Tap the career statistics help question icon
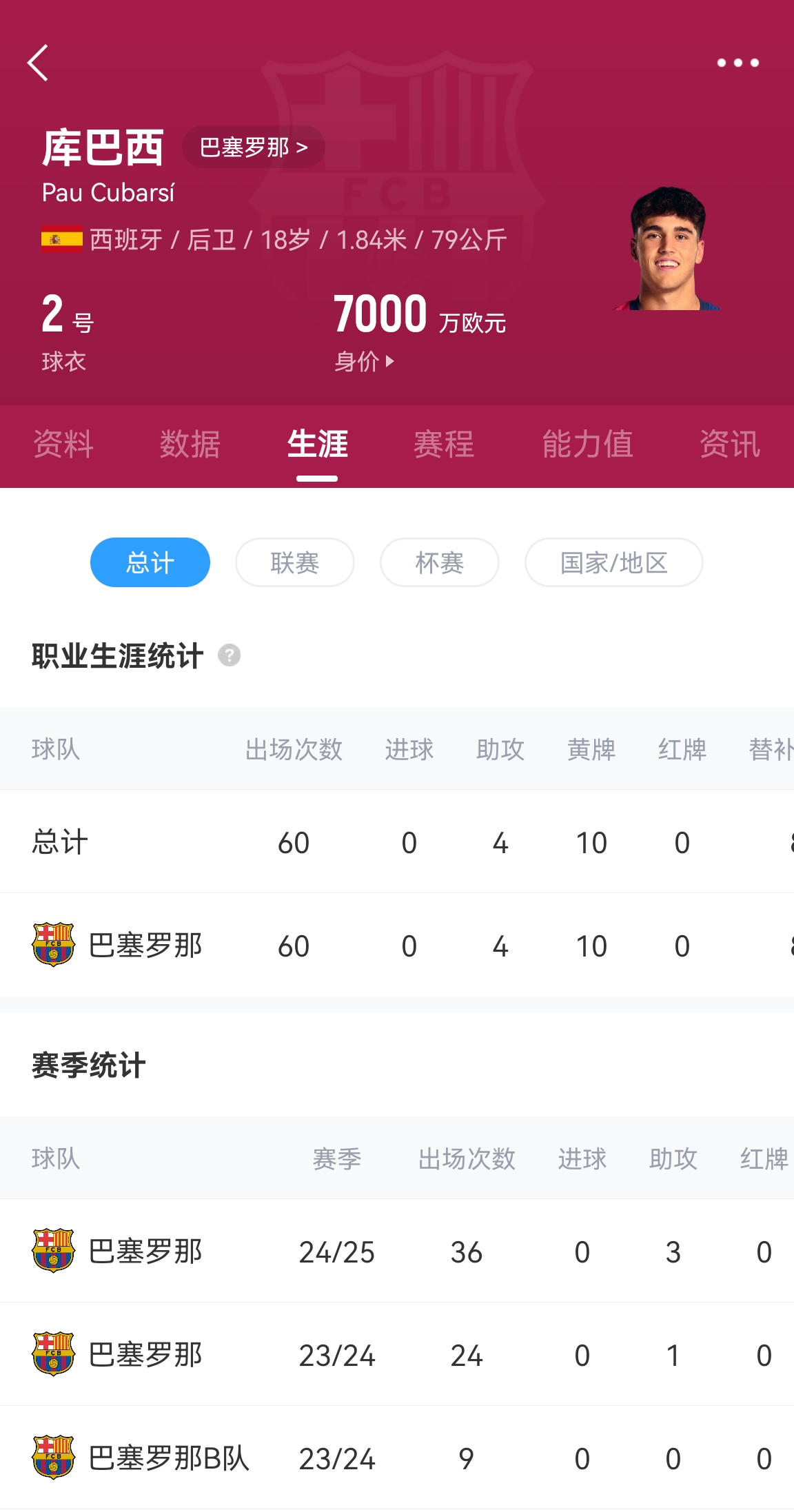 (x=230, y=655)
